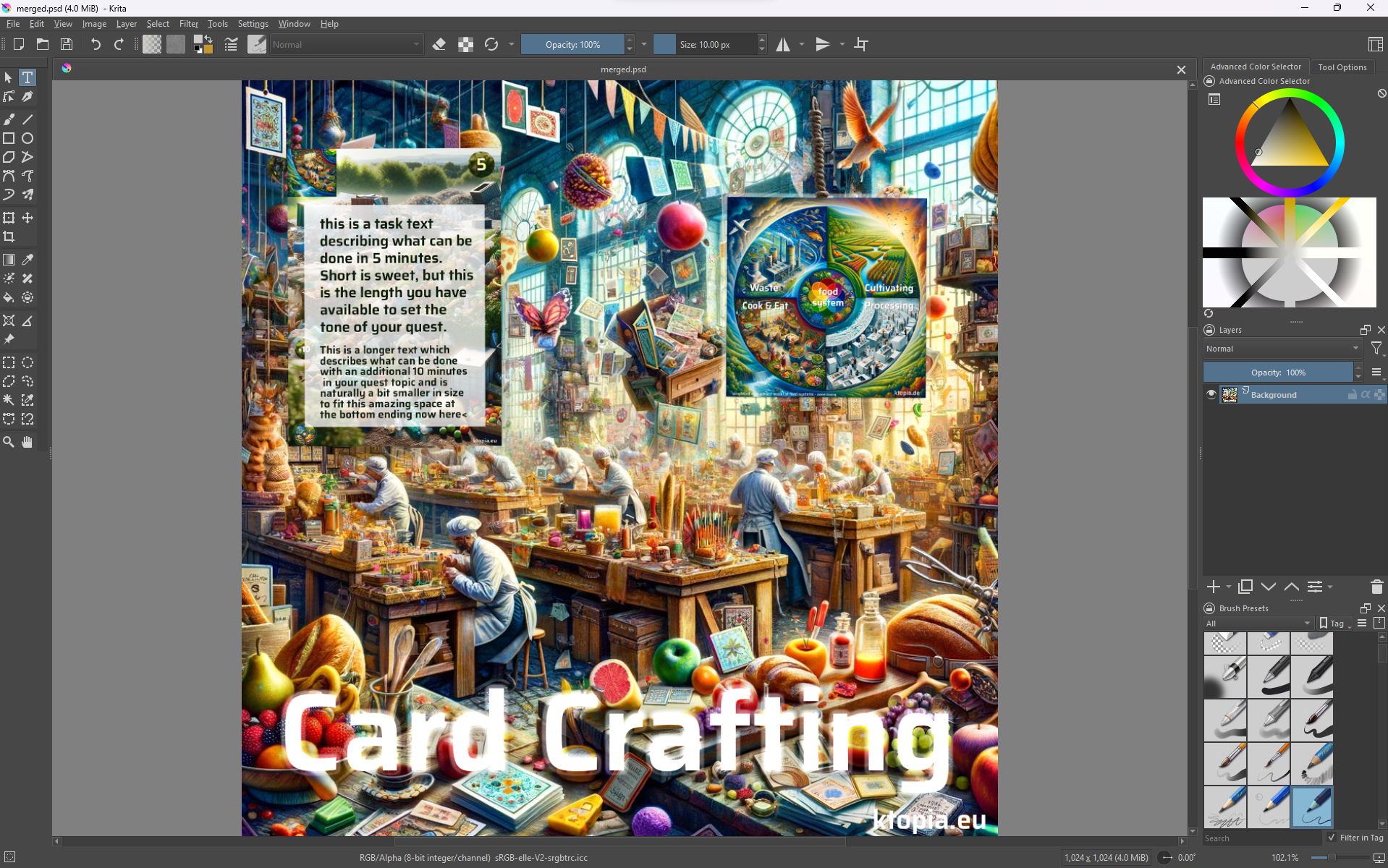The height and width of the screenshot is (868, 1388).
Task: Select the Line tool
Action: pos(27,119)
